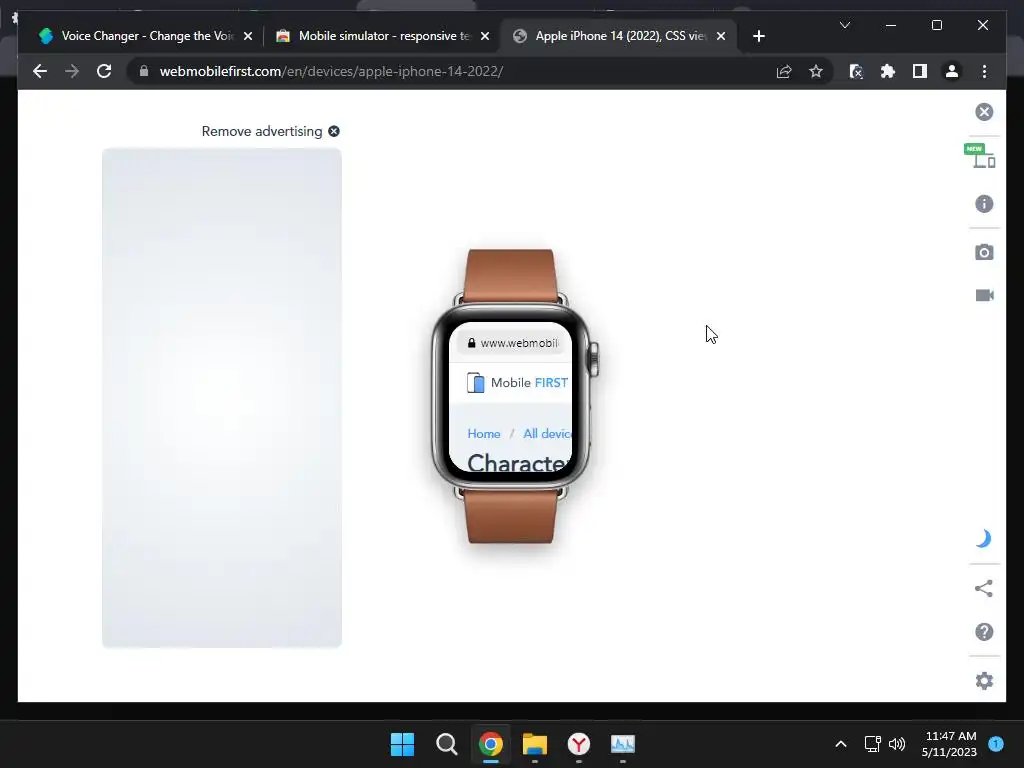Expand the tab search dropdown chevron

point(844,25)
